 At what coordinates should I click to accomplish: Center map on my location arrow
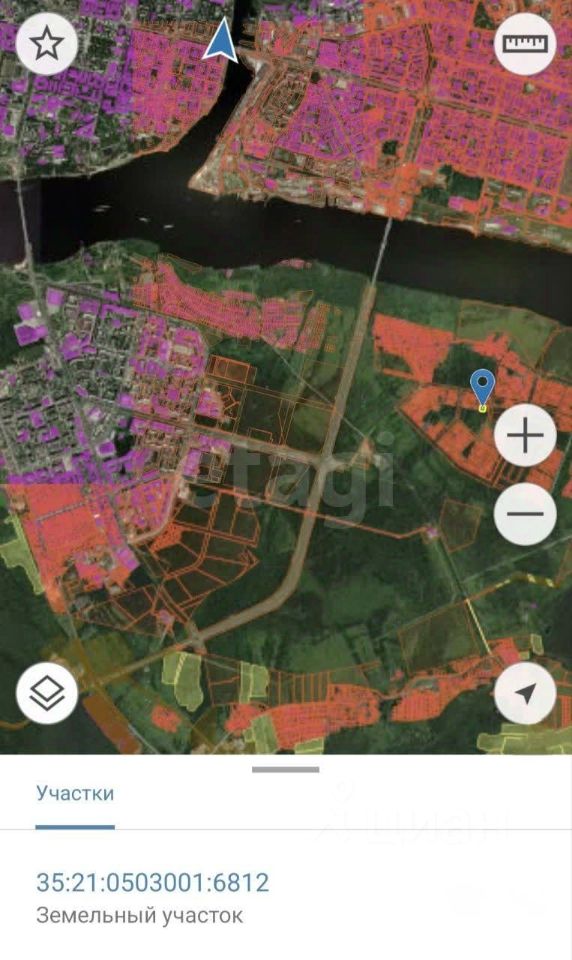[525, 693]
